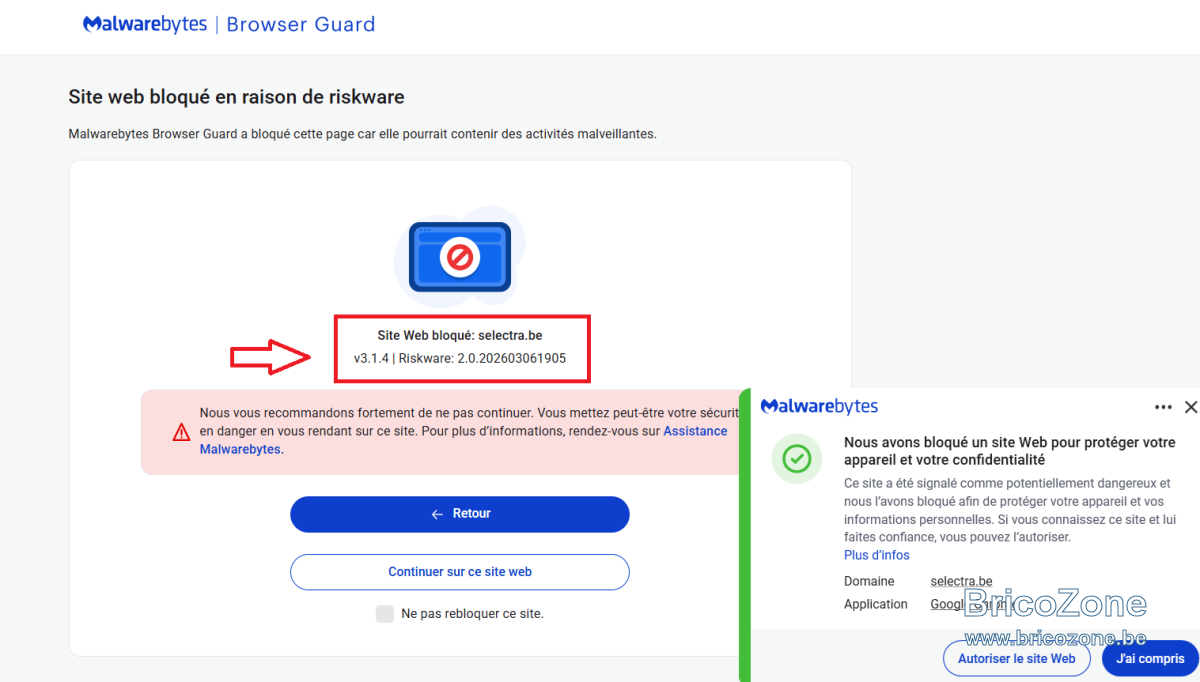This screenshot has height=682, width=1200.
Task: Click the 'Ne pas rebloquer ce site.' label
Action: [472, 614]
